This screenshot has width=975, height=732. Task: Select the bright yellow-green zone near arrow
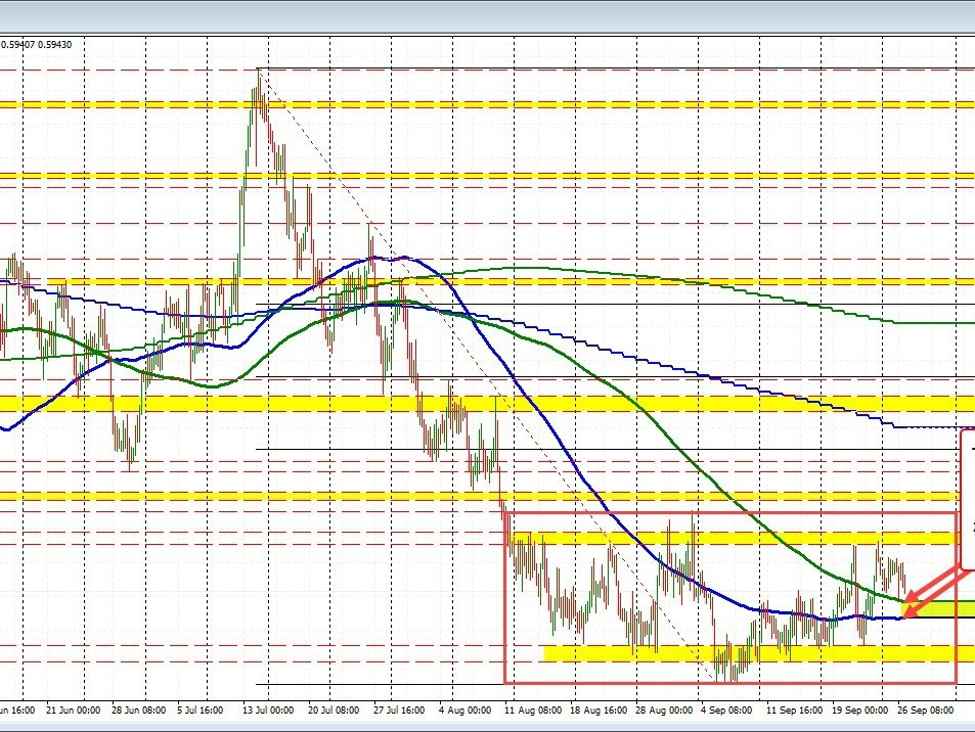click(x=945, y=607)
